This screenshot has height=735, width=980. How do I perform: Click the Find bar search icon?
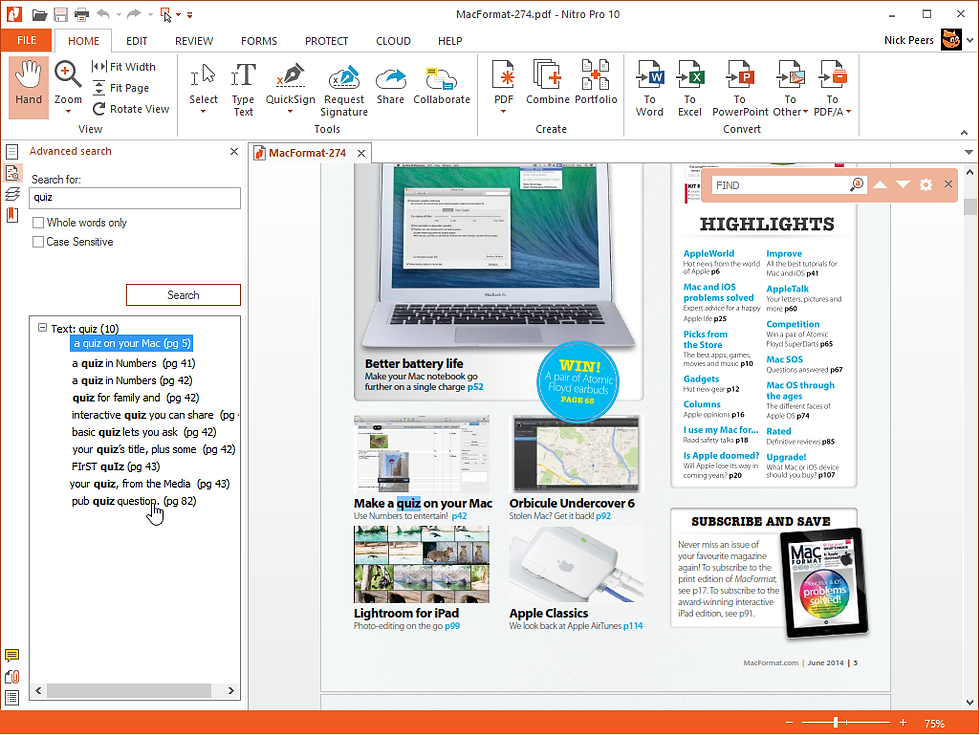(x=856, y=184)
